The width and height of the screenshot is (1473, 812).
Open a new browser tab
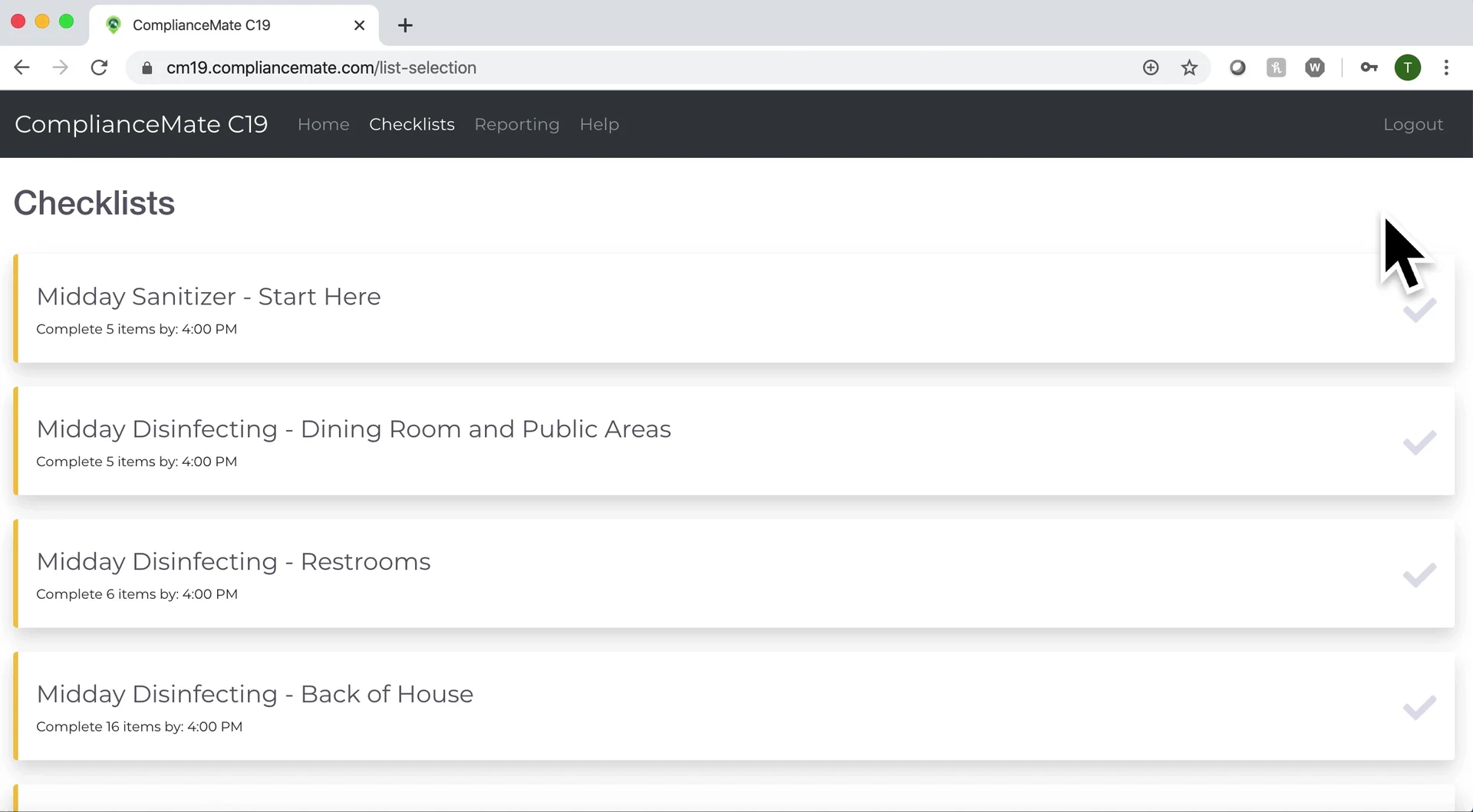pyautogui.click(x=405, y=25)
